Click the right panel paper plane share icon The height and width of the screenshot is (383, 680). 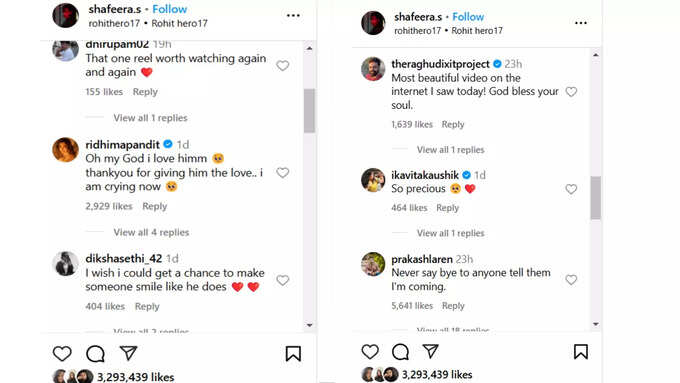[x=430, y=351]
